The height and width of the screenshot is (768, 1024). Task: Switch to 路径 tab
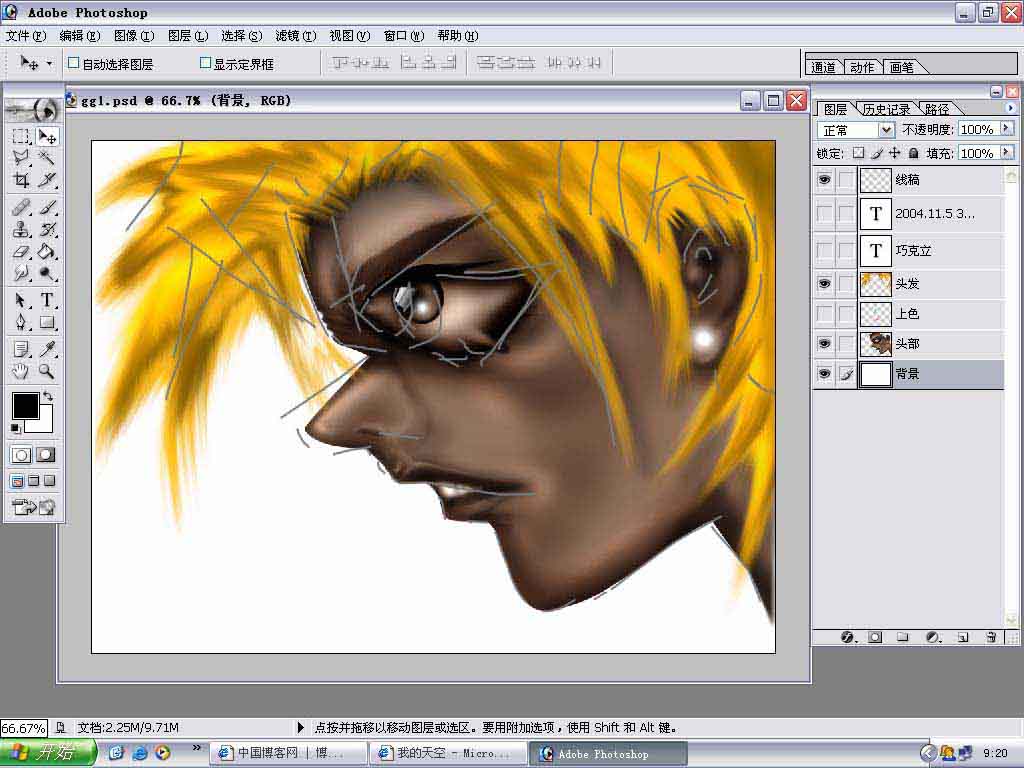click(x=936, y=109)
